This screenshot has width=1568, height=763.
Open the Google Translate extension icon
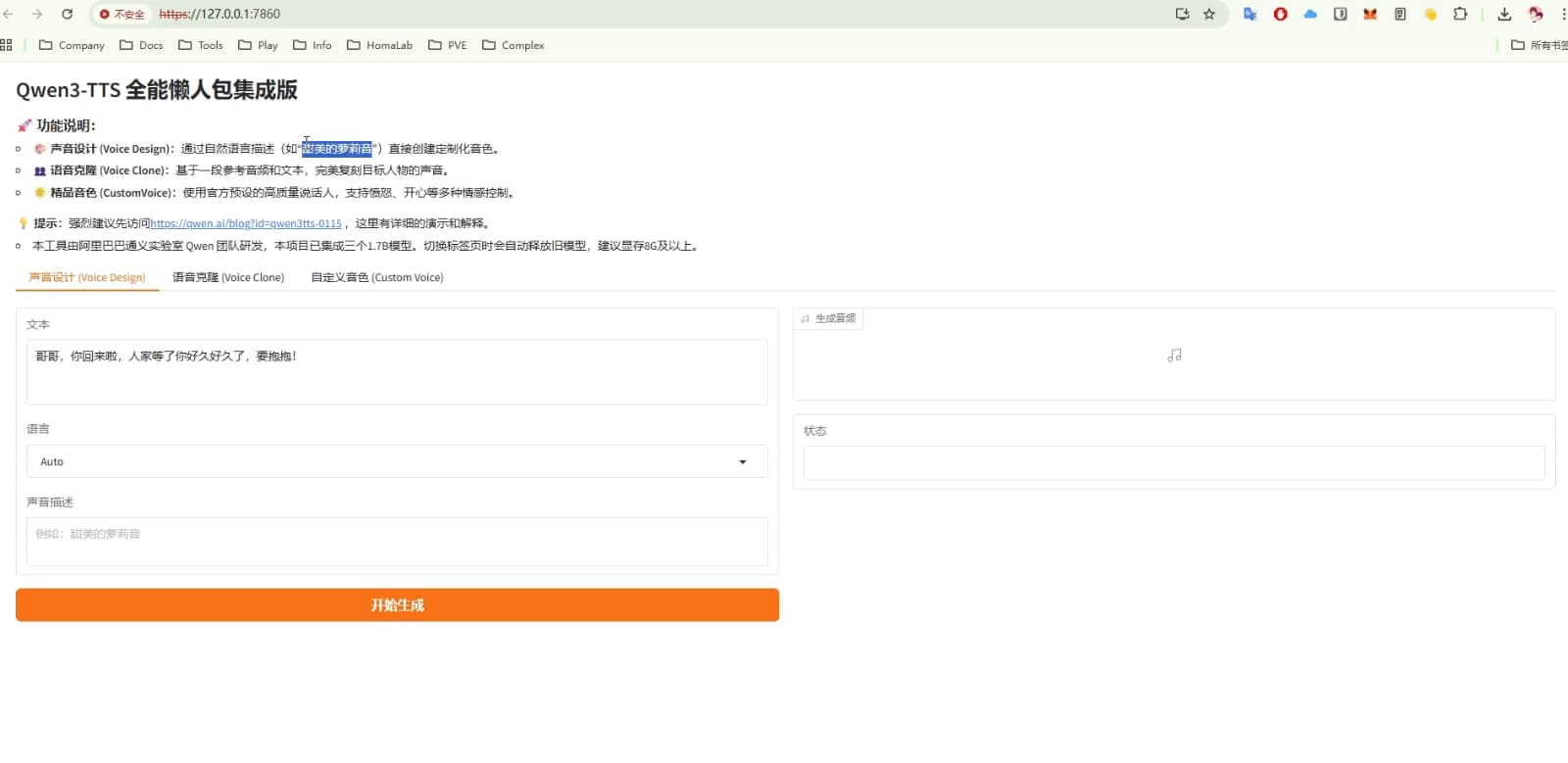(1249, 14)
